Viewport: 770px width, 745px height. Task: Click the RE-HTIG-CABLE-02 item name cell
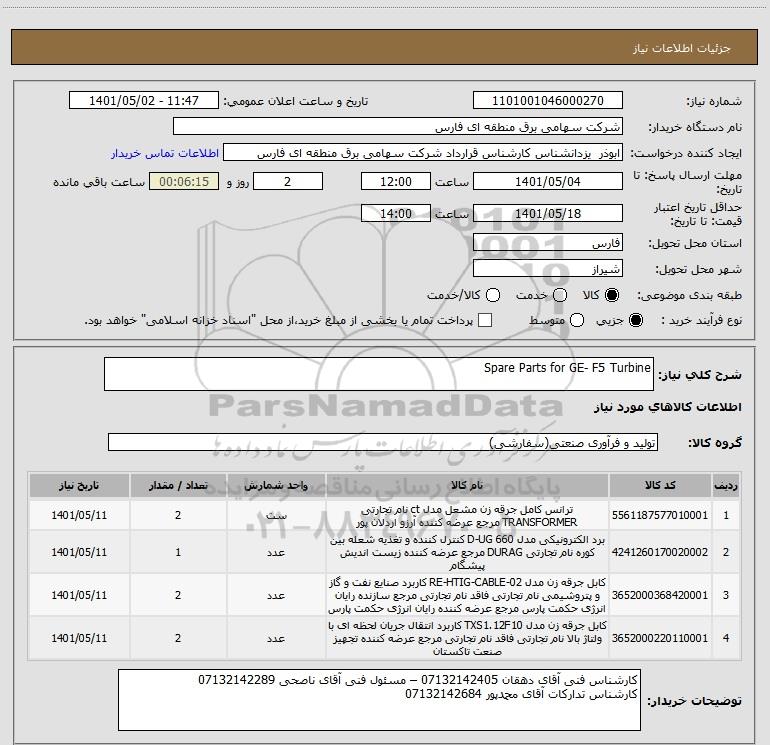tap(467, 595)
